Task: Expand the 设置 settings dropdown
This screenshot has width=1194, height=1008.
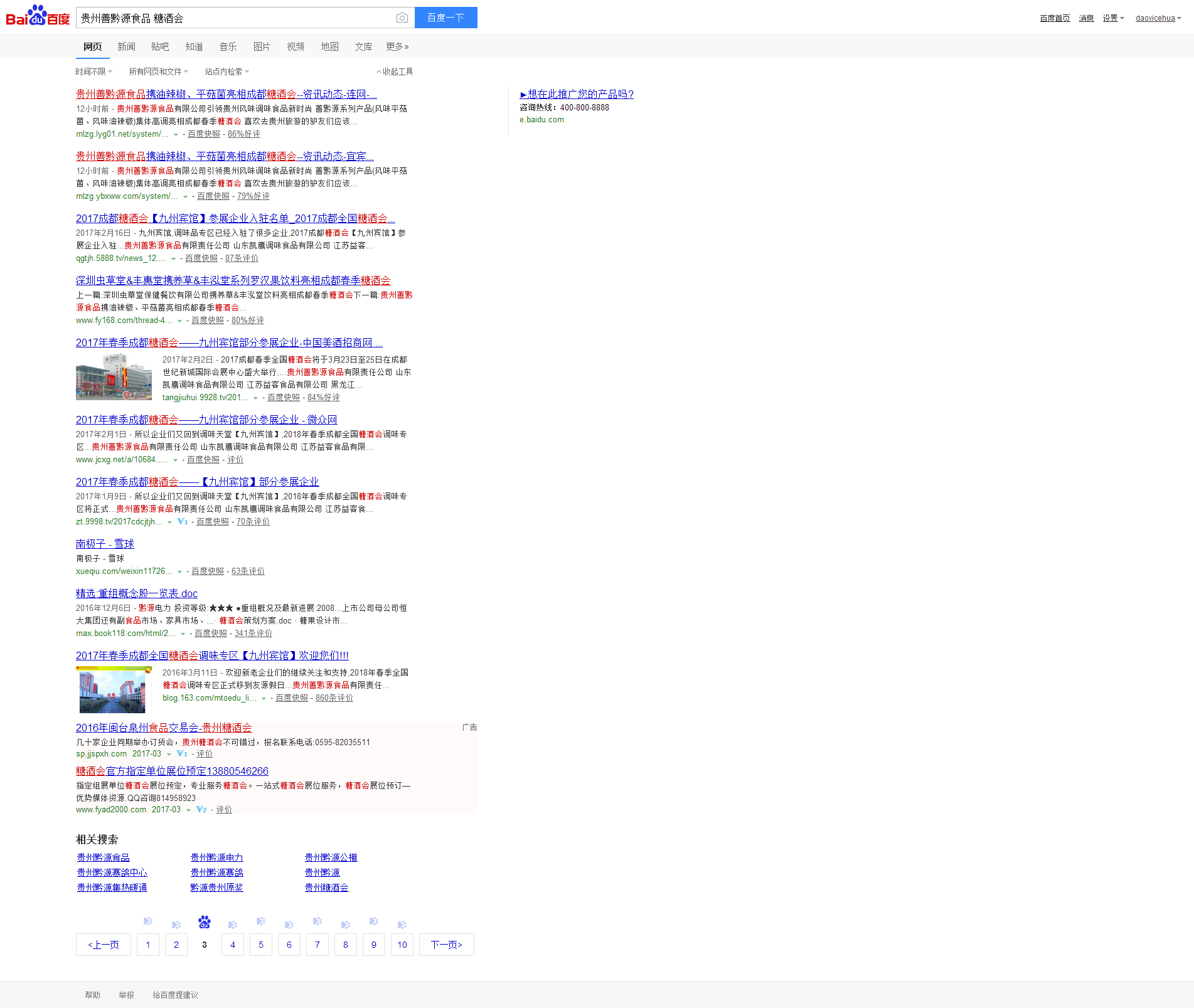Action: pos(1113,18)
